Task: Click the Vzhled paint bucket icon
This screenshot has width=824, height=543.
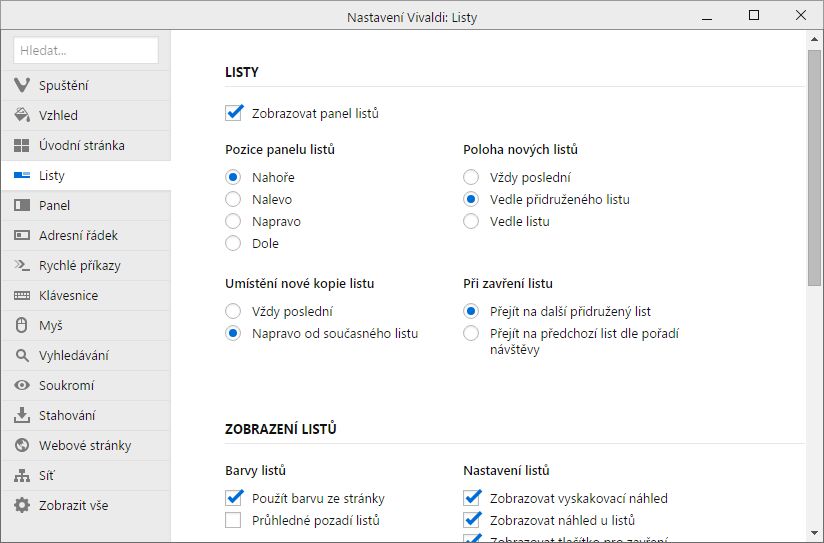Action: pos(22,116)
